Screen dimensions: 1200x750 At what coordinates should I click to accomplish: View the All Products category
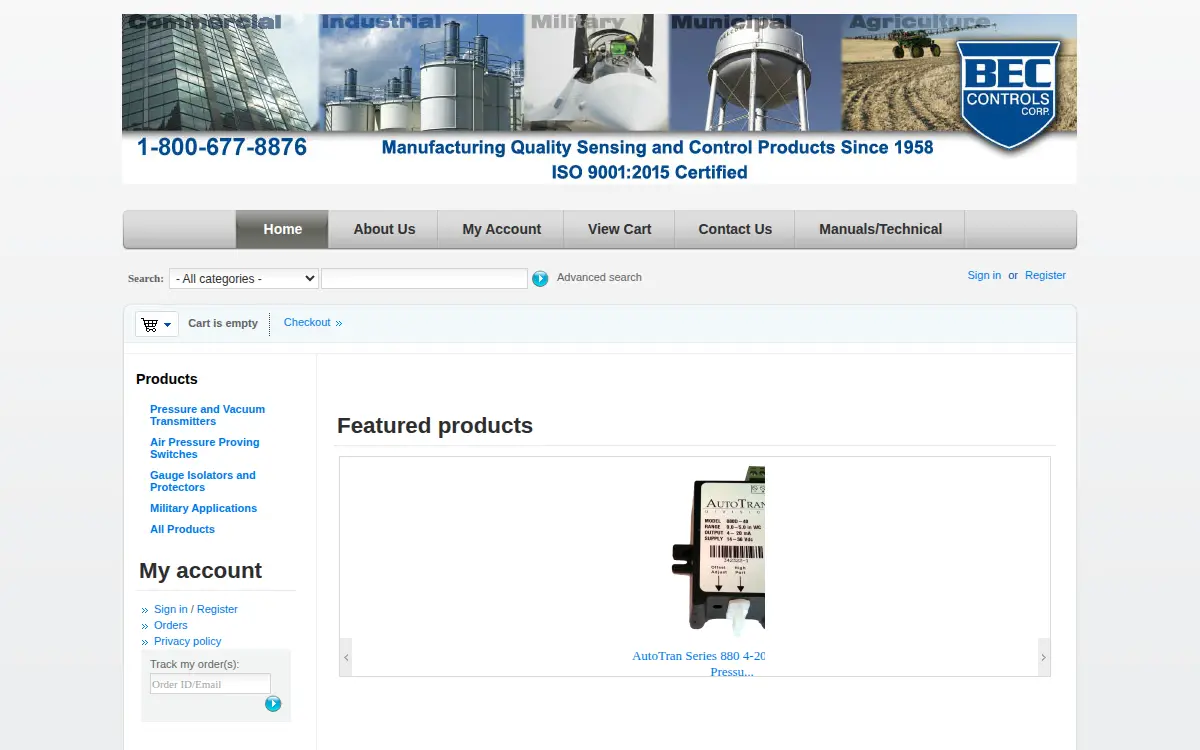(x=182, y=529)
